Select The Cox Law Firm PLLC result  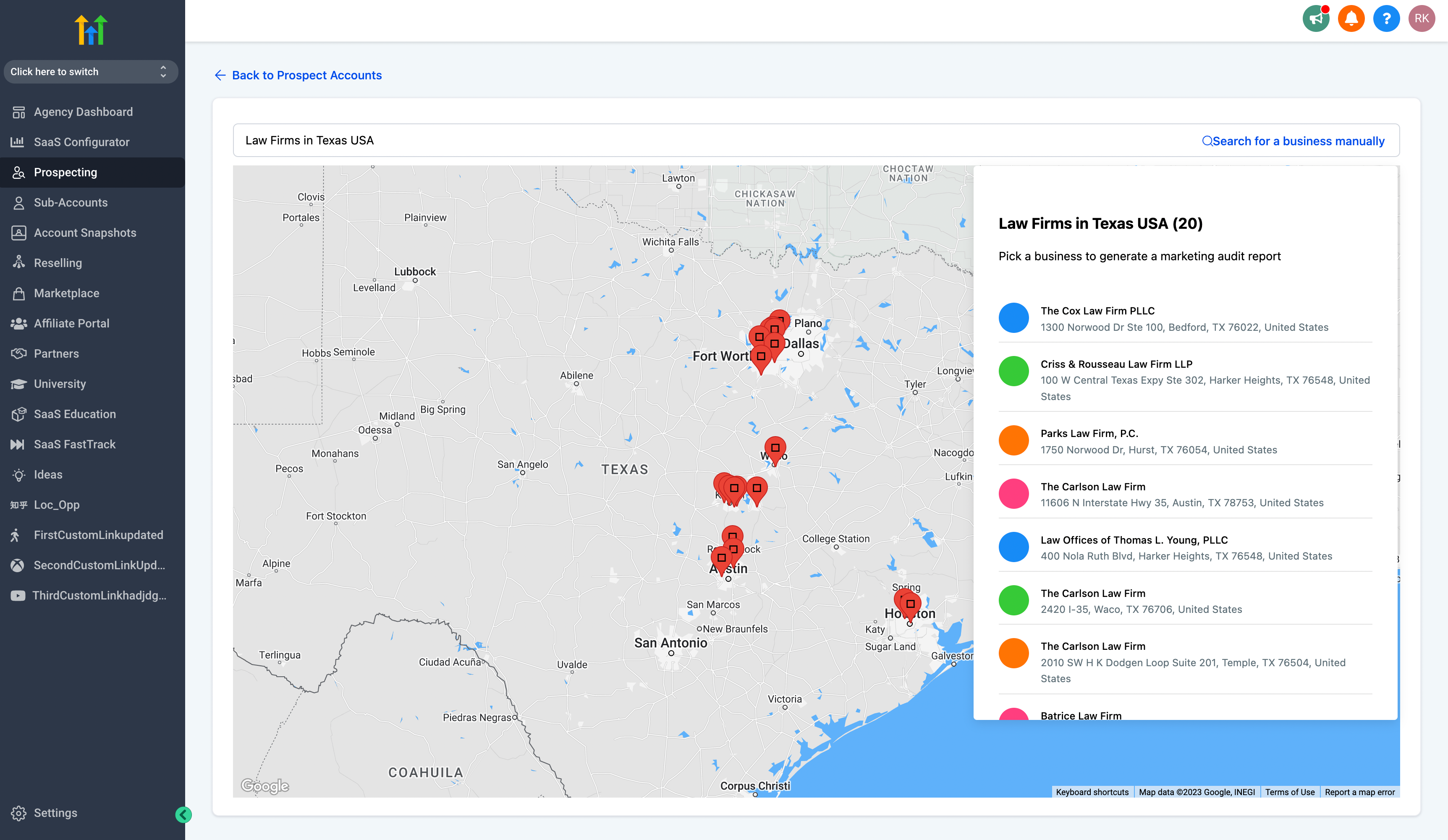(x=1185, y=318)
